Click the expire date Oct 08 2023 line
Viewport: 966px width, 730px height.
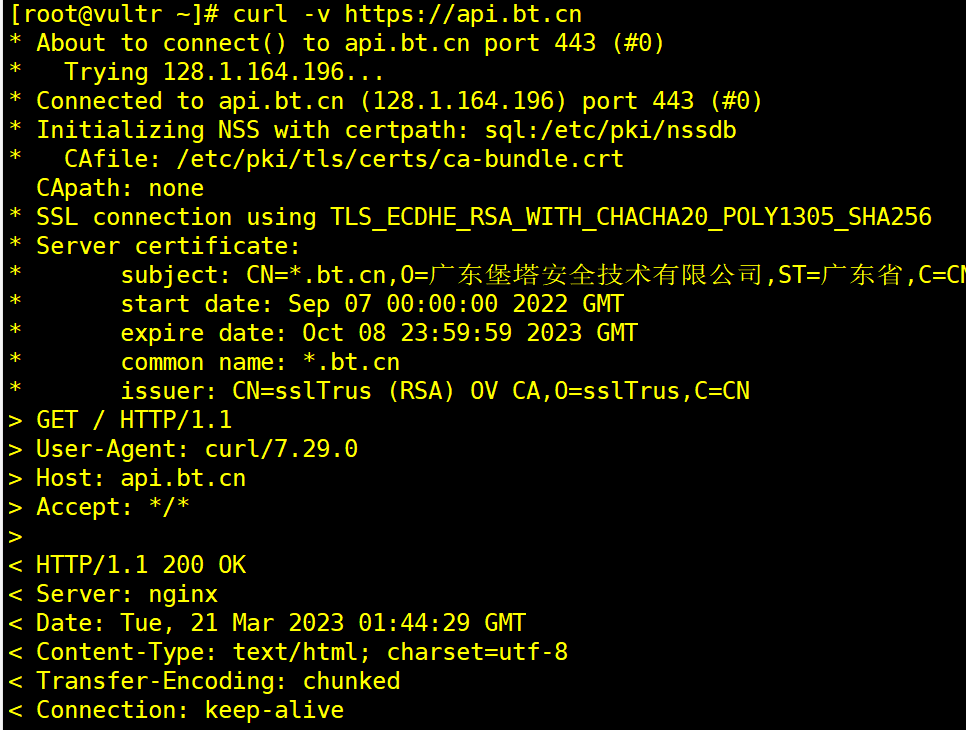click(x=379, y=333)
